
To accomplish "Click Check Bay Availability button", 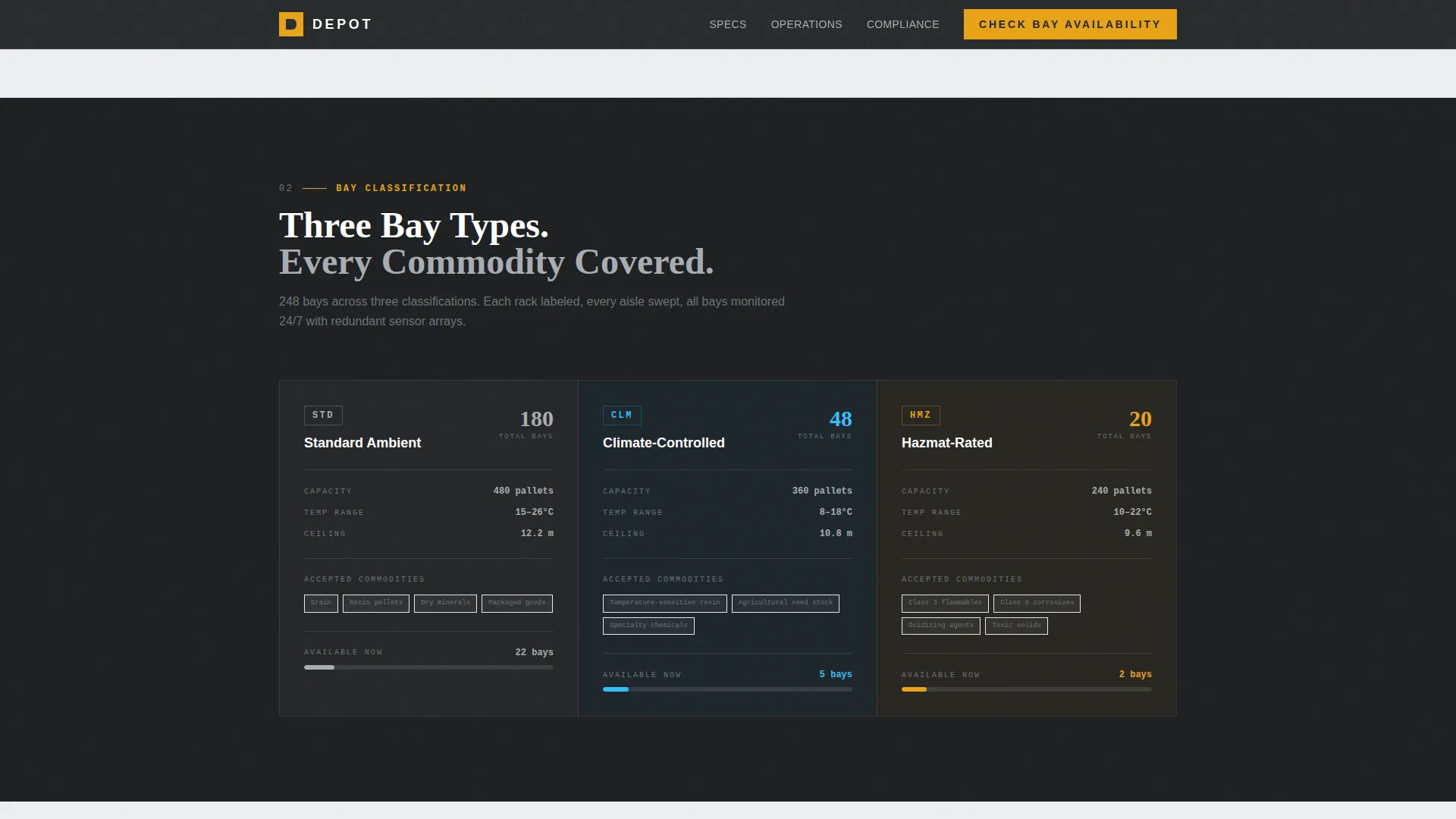I will pos(1070,24).
